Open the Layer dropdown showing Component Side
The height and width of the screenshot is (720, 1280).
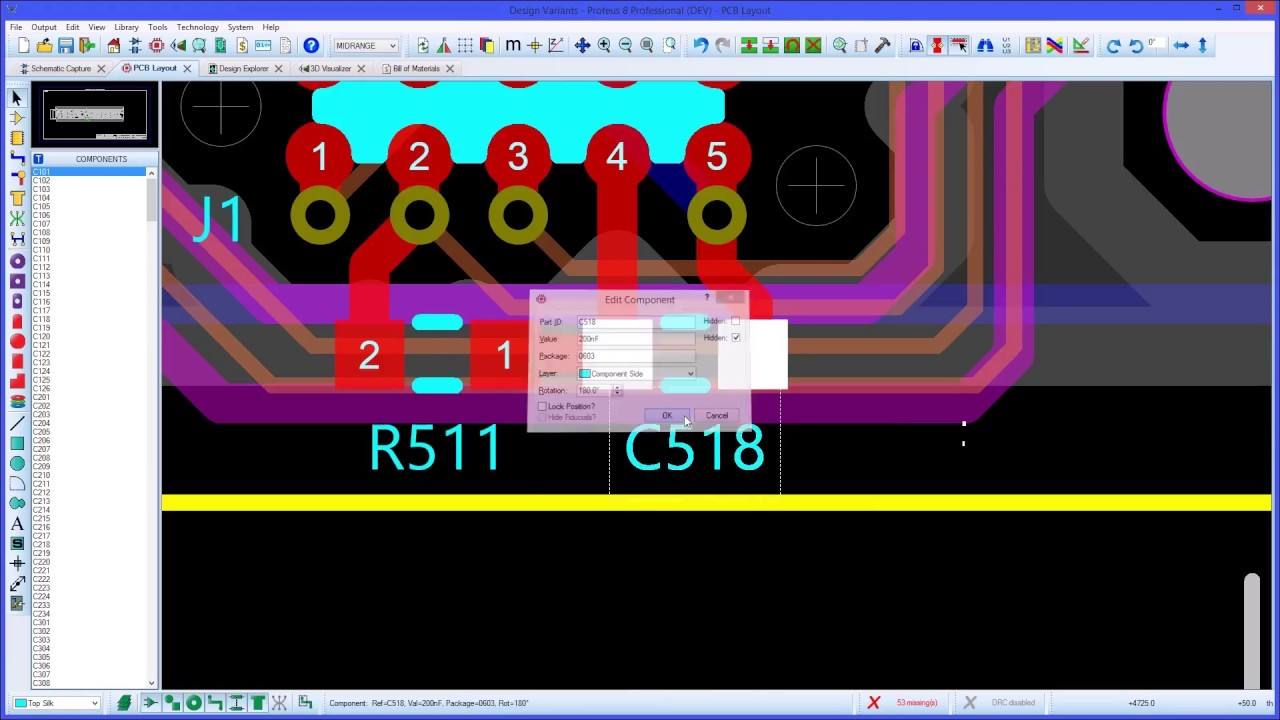[x=690, y=373]
